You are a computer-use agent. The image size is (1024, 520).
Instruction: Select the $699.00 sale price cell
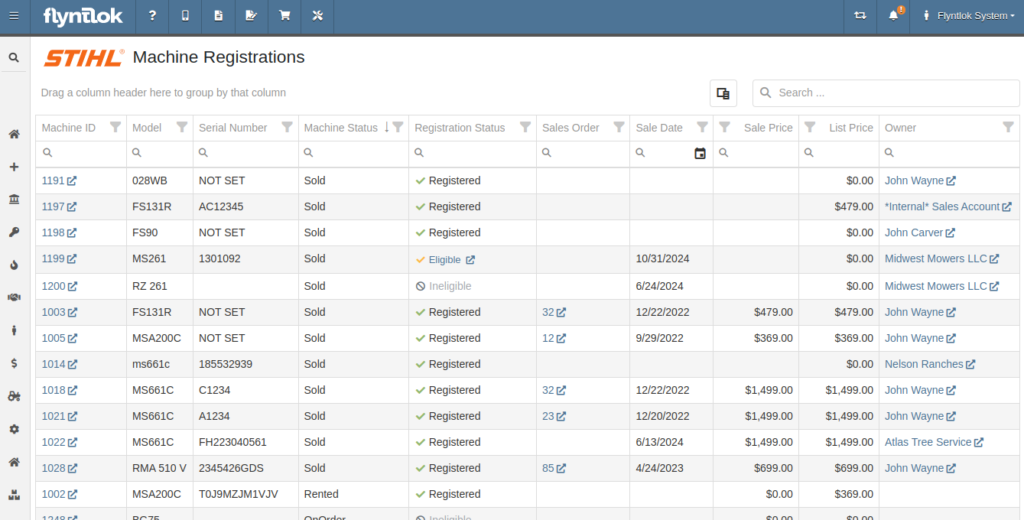tap(756, 468)
